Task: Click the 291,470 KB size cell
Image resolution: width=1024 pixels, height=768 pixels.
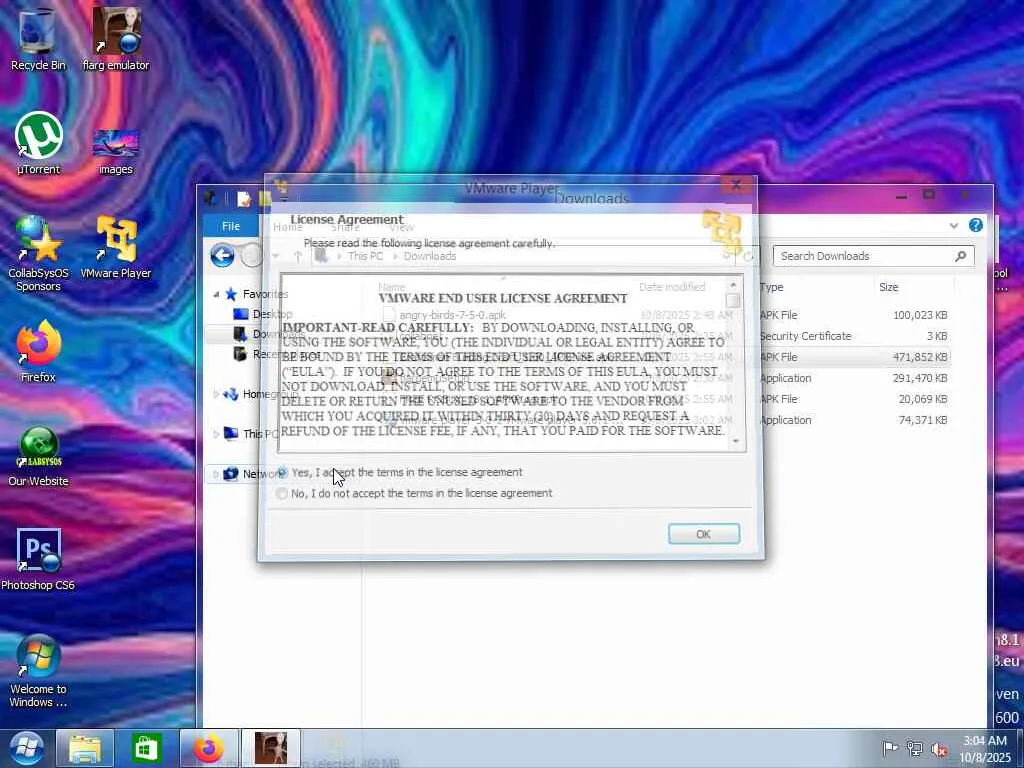Action: tap(920, 378)
